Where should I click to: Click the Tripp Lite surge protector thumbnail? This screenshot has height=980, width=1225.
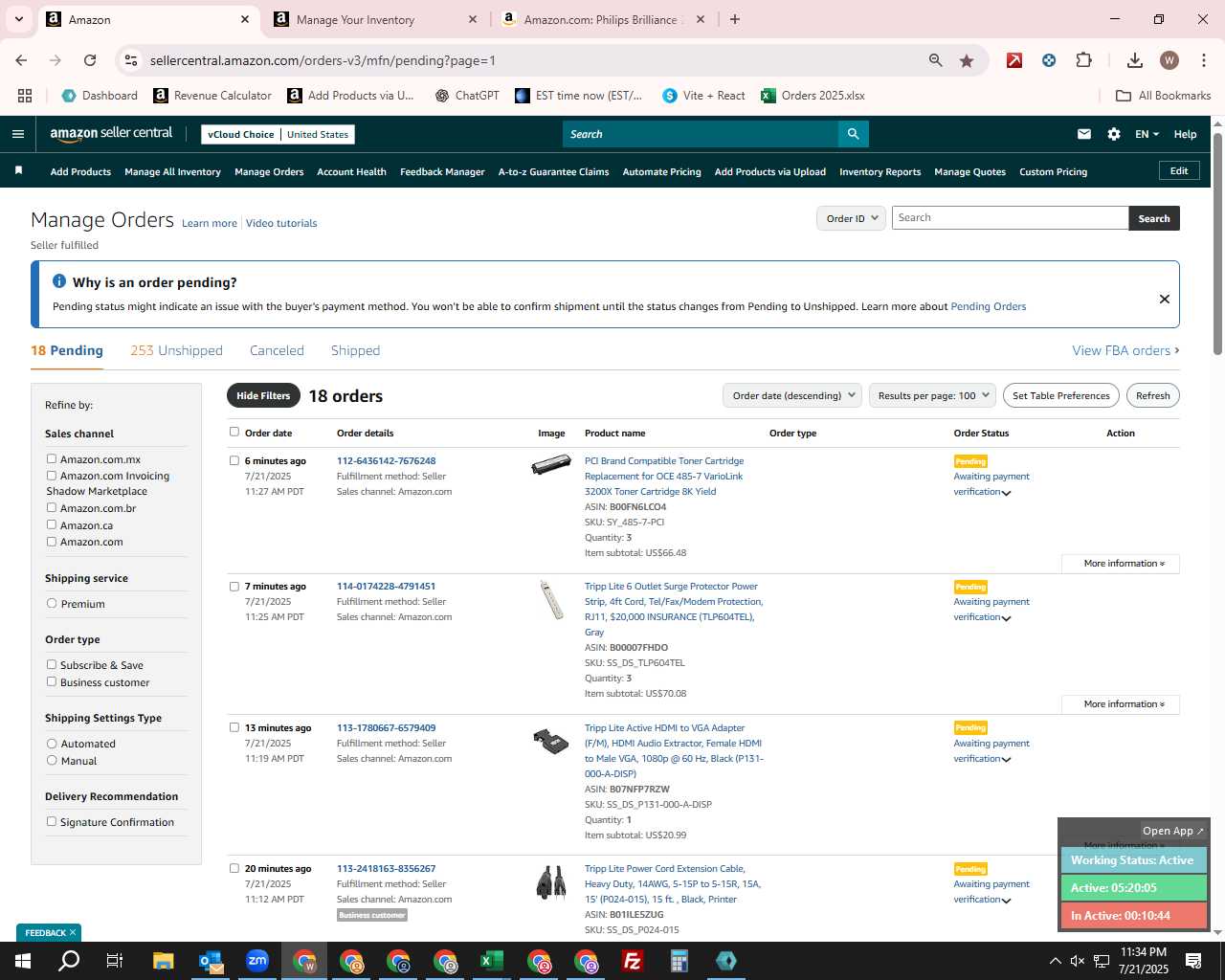point(551,600)
